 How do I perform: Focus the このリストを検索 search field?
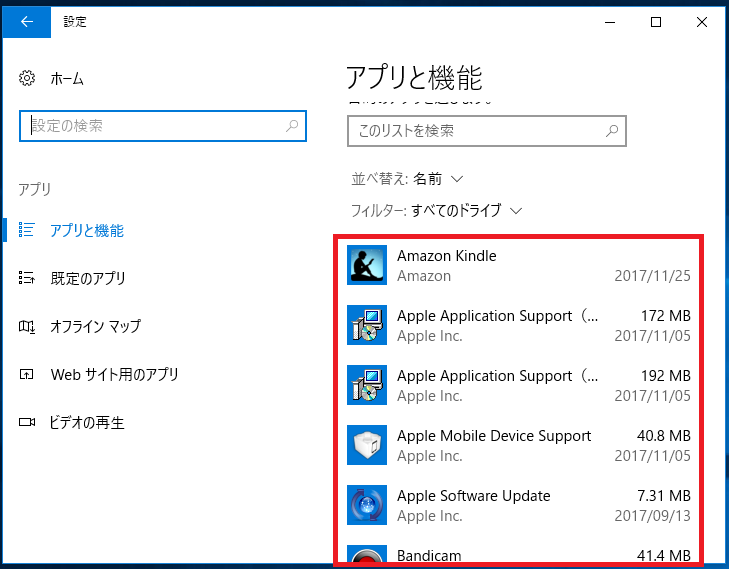tap(487, 131)
